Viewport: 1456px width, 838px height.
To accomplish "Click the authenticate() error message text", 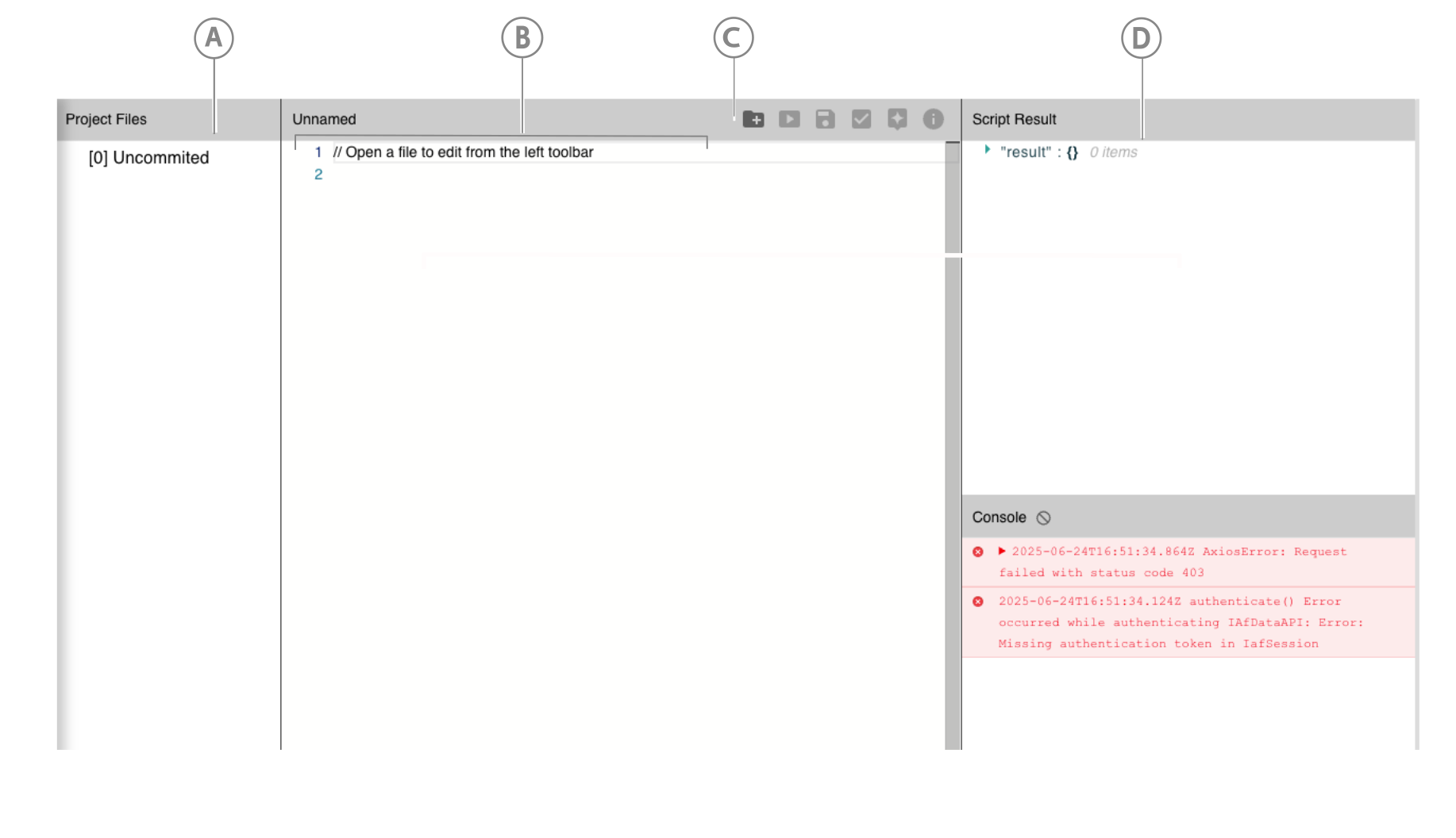I will (x=1180, y=623).
